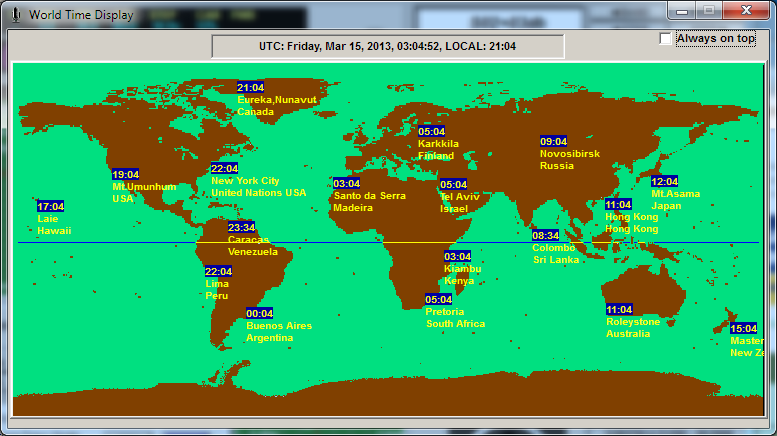Select the Pretoria South Africa label
The height and width of the screenshot is (436, 777).
(x=455, y=318)
